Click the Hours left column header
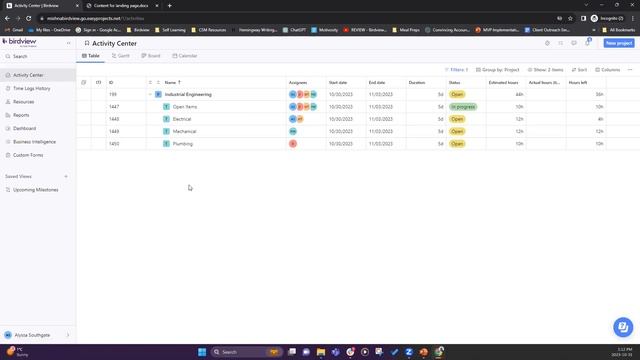 578,82
